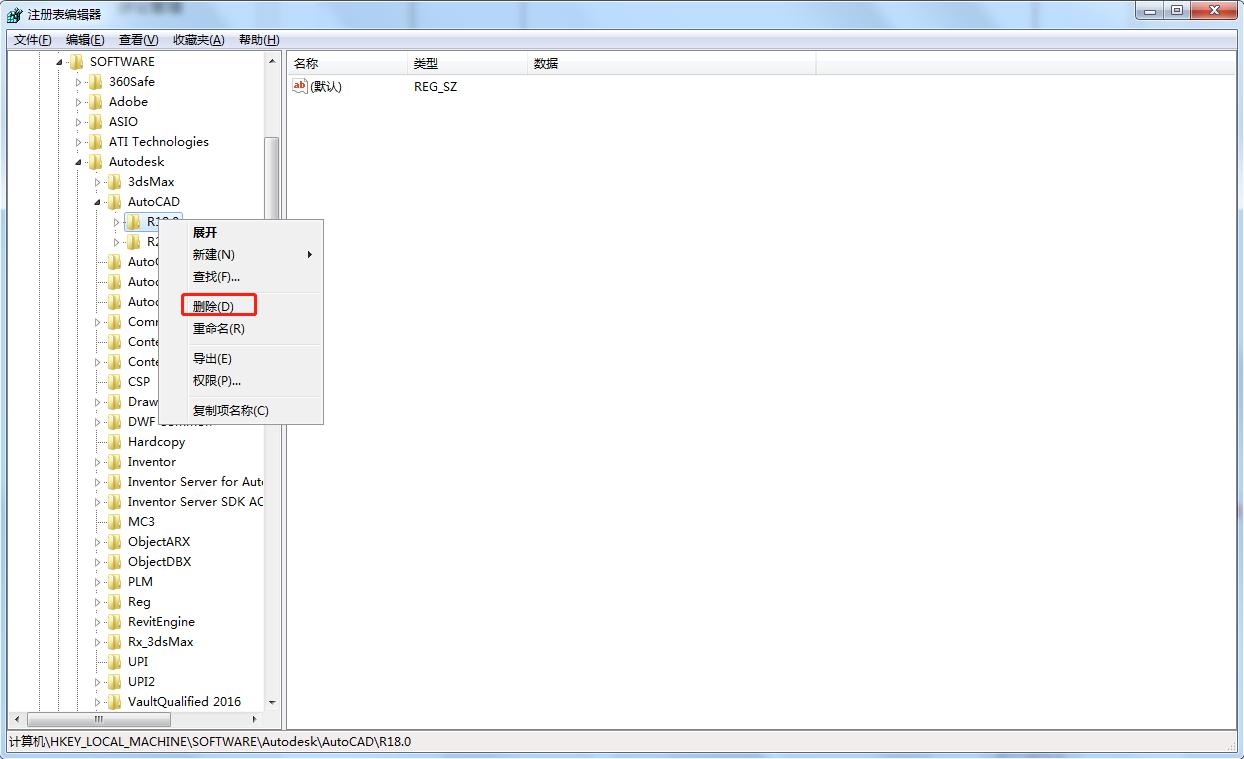The image size is (1244, 759).
Task: Click the Inventor folder icon
Action: [x=115, y=462]
